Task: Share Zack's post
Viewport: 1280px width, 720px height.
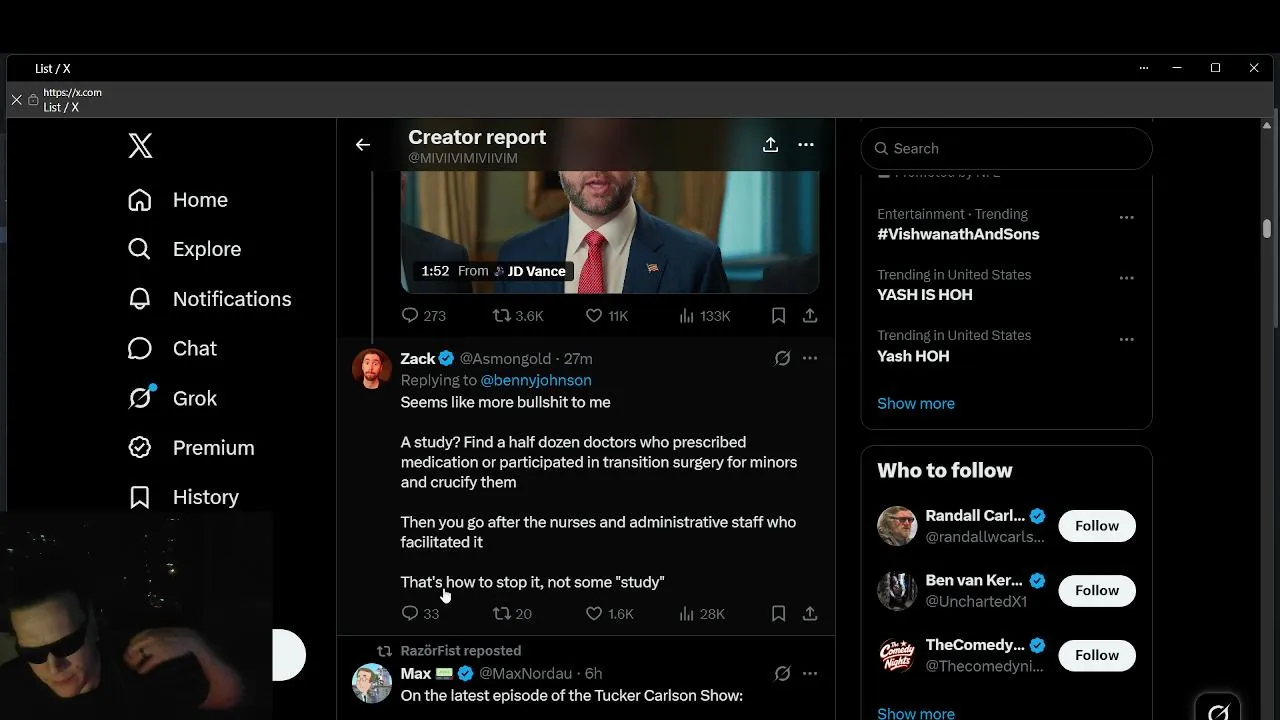Action: [x=810, y=614]
